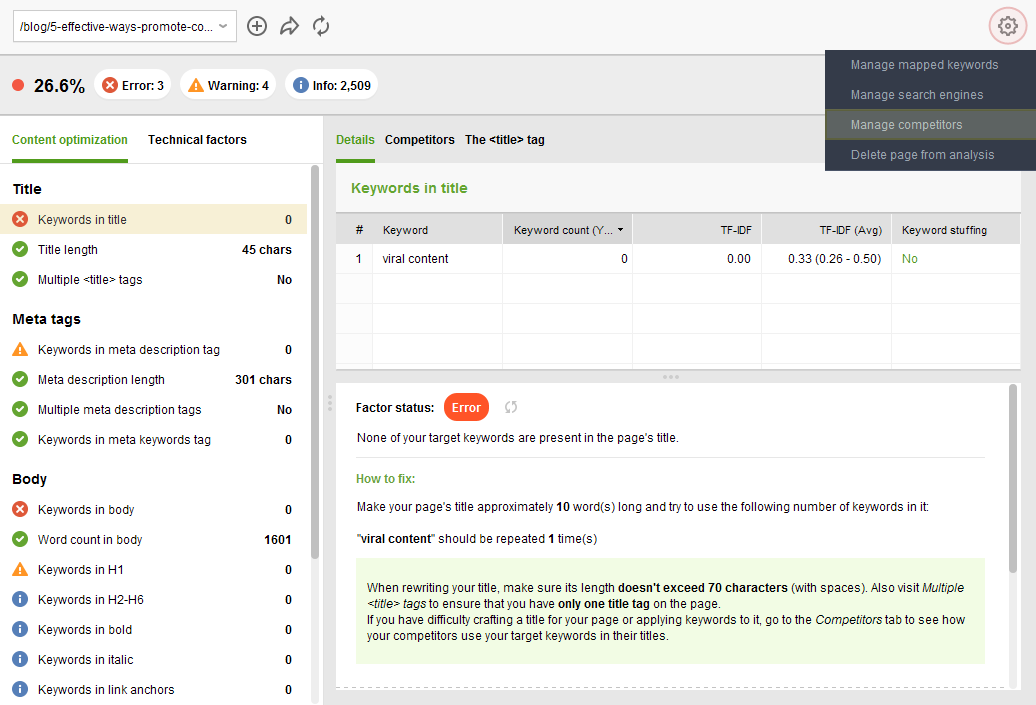Viewport: 1036px width, 705px height.
Task: Select the Title length factor row
Action: tap(153, 249)
